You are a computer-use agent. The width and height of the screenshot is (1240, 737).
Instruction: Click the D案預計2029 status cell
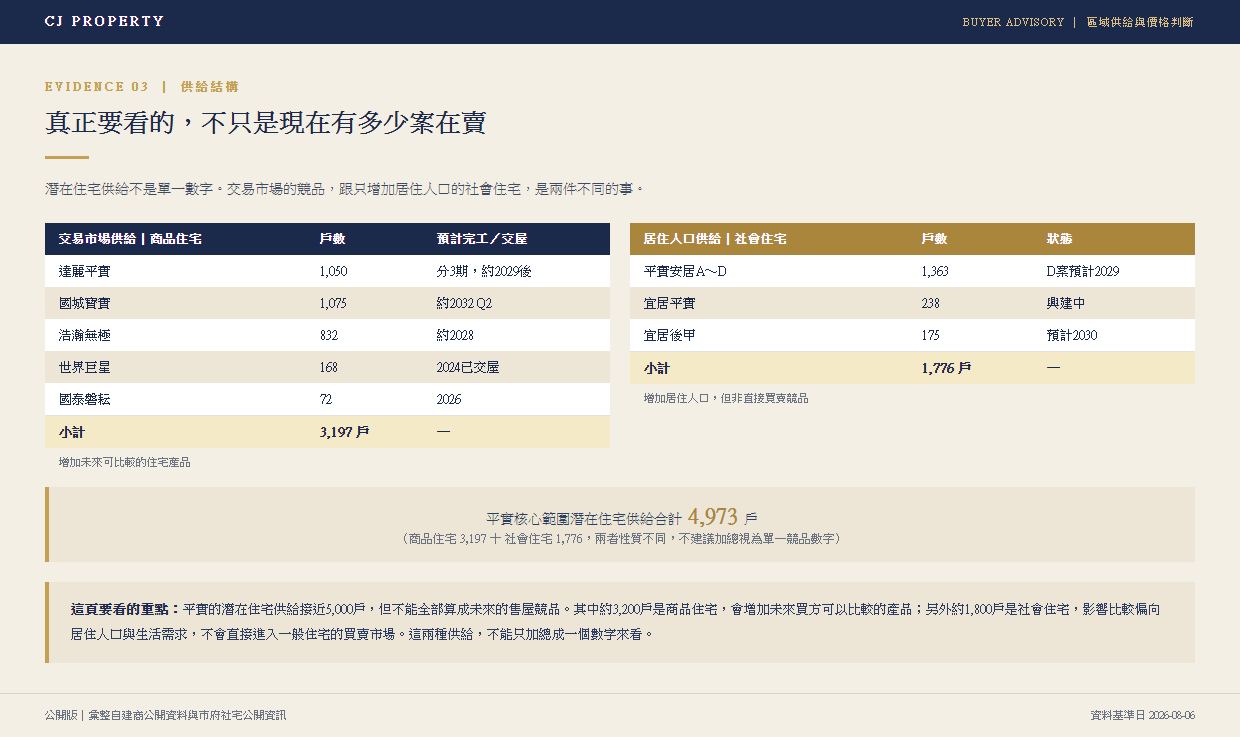(1083, 271)
